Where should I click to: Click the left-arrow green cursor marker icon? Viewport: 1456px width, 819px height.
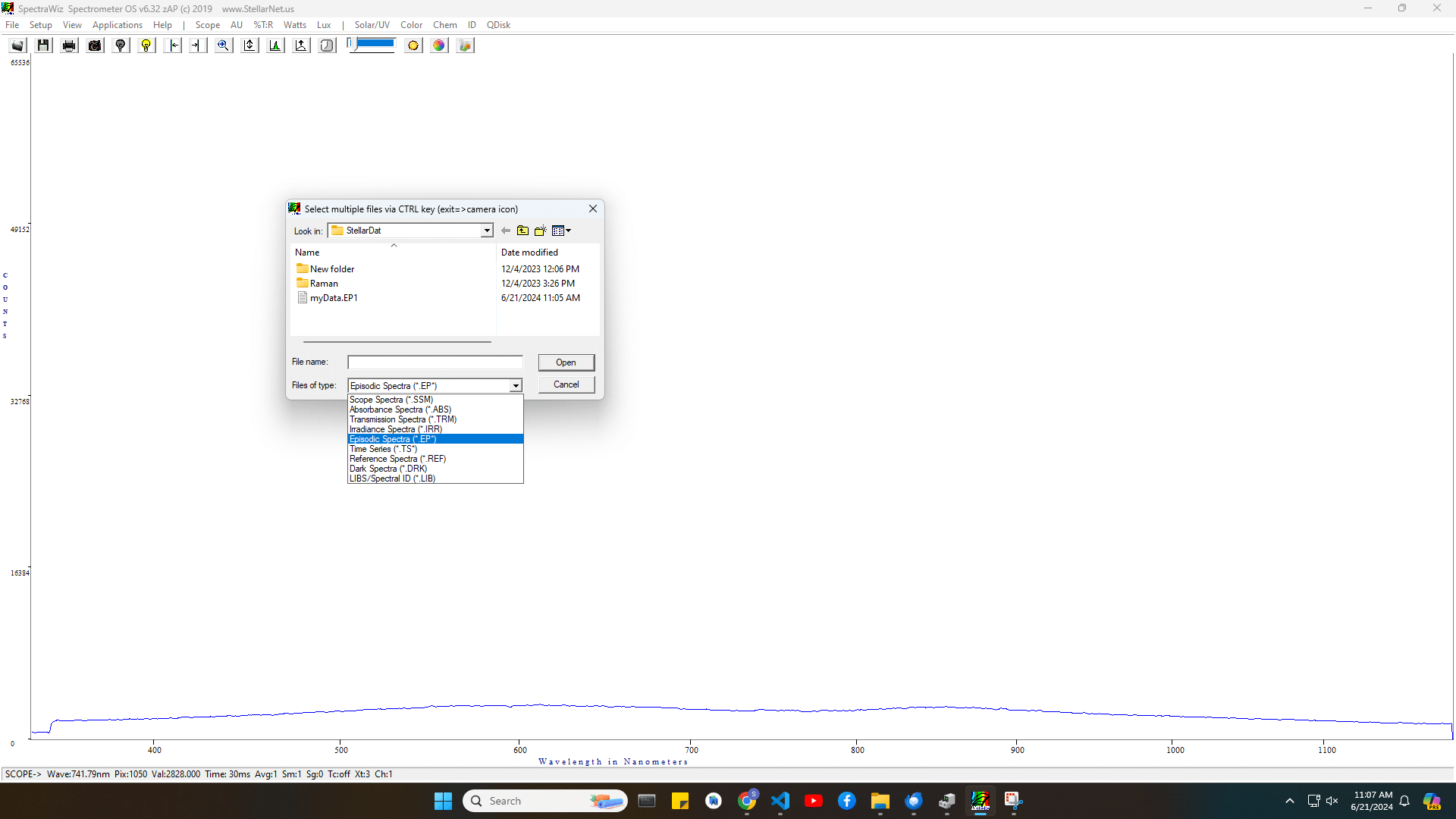point(173,45)
